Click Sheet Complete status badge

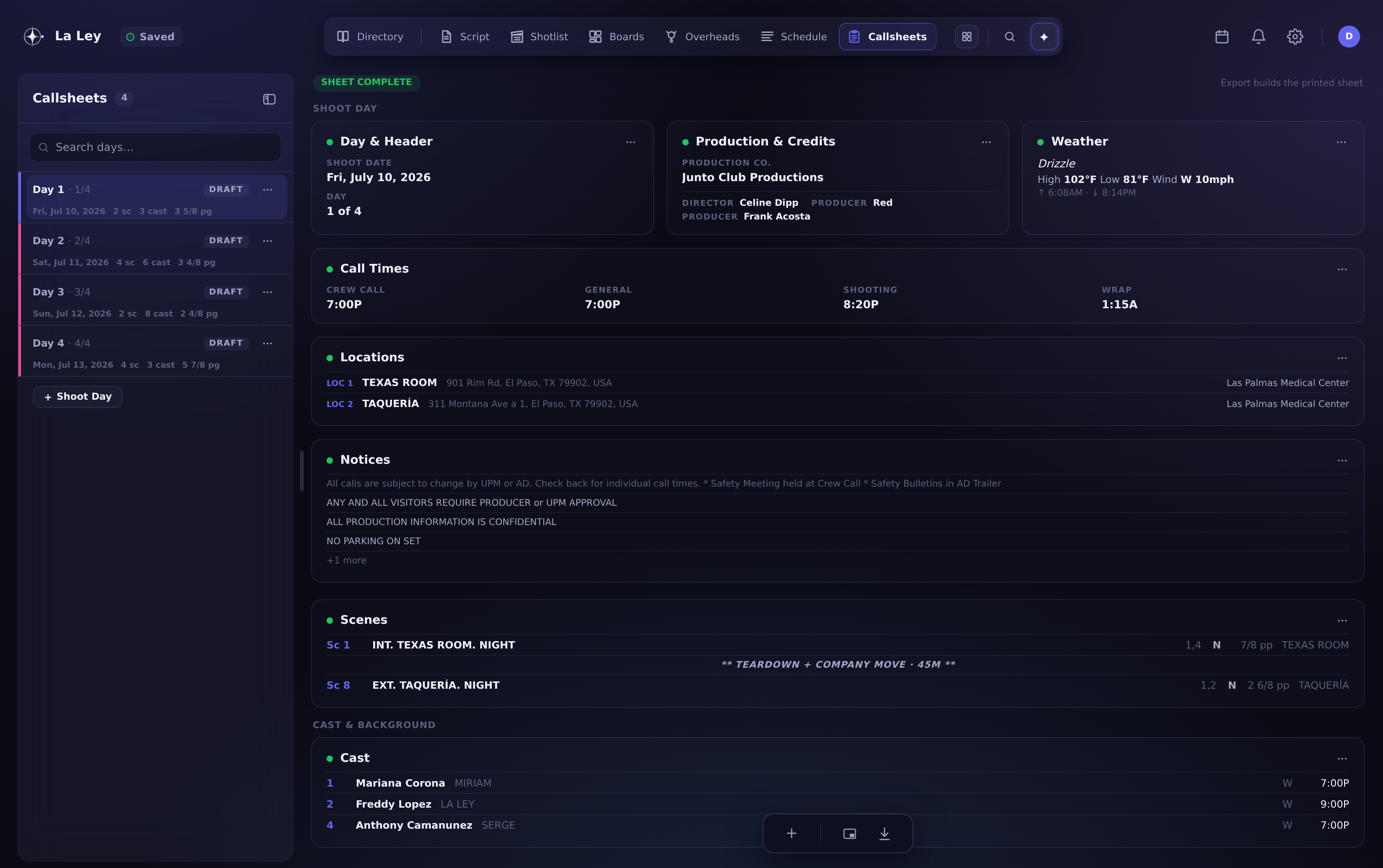click(x=366, y=82)
